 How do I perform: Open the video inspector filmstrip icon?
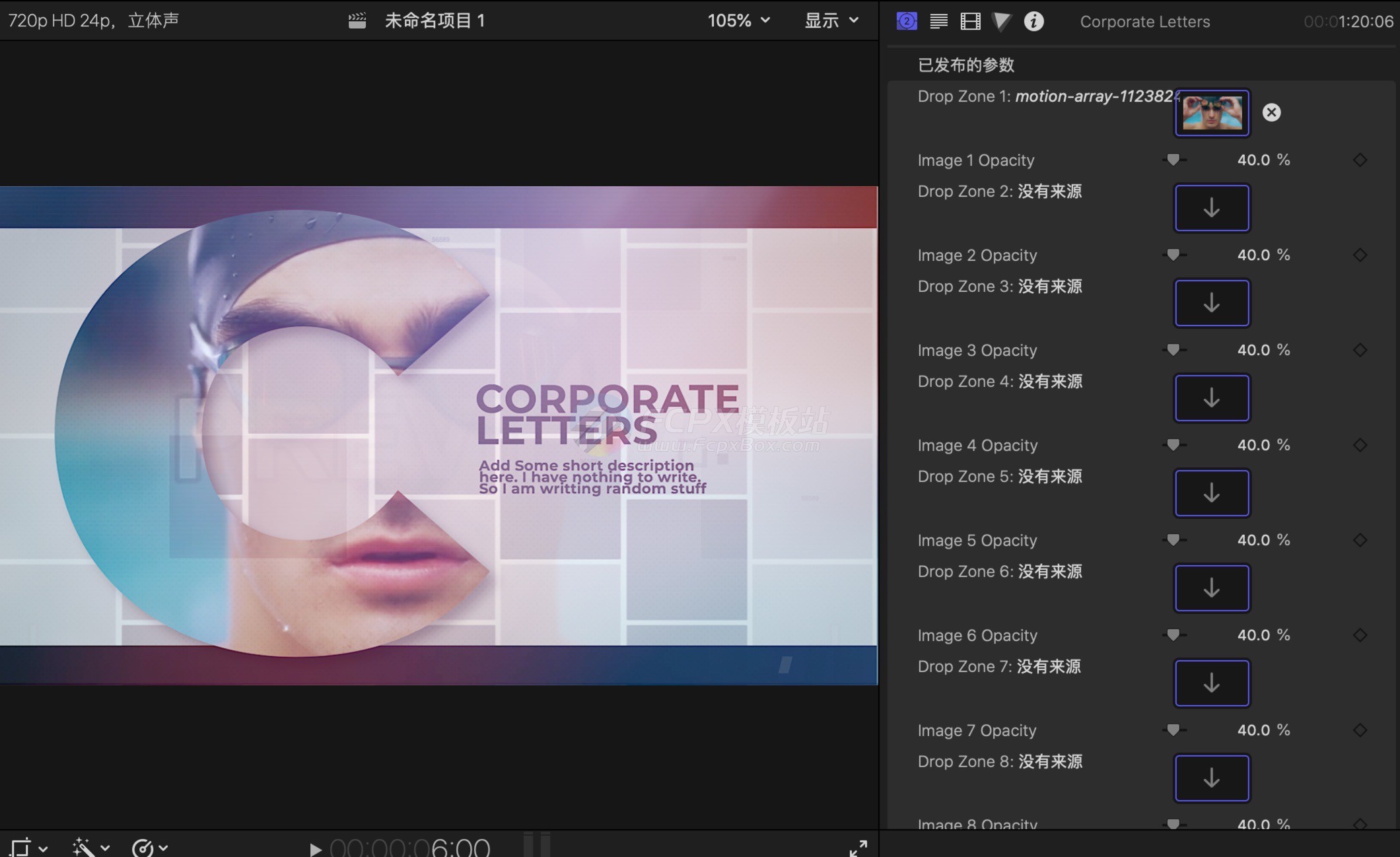coord(970,21)
